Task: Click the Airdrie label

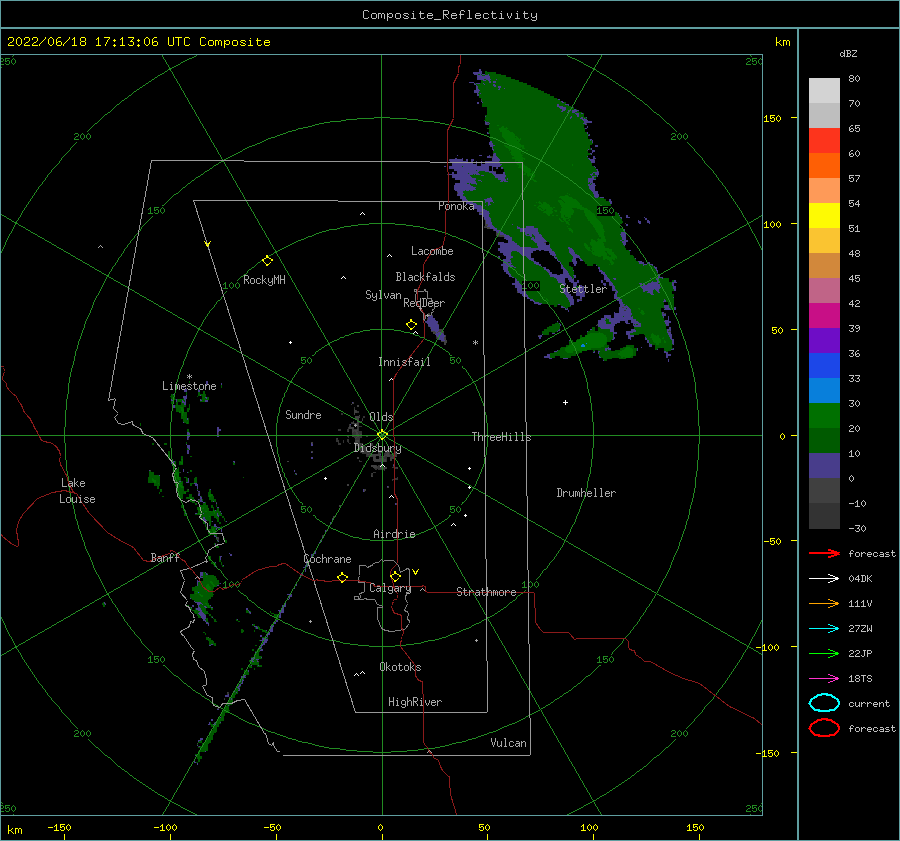Action: 394,534
